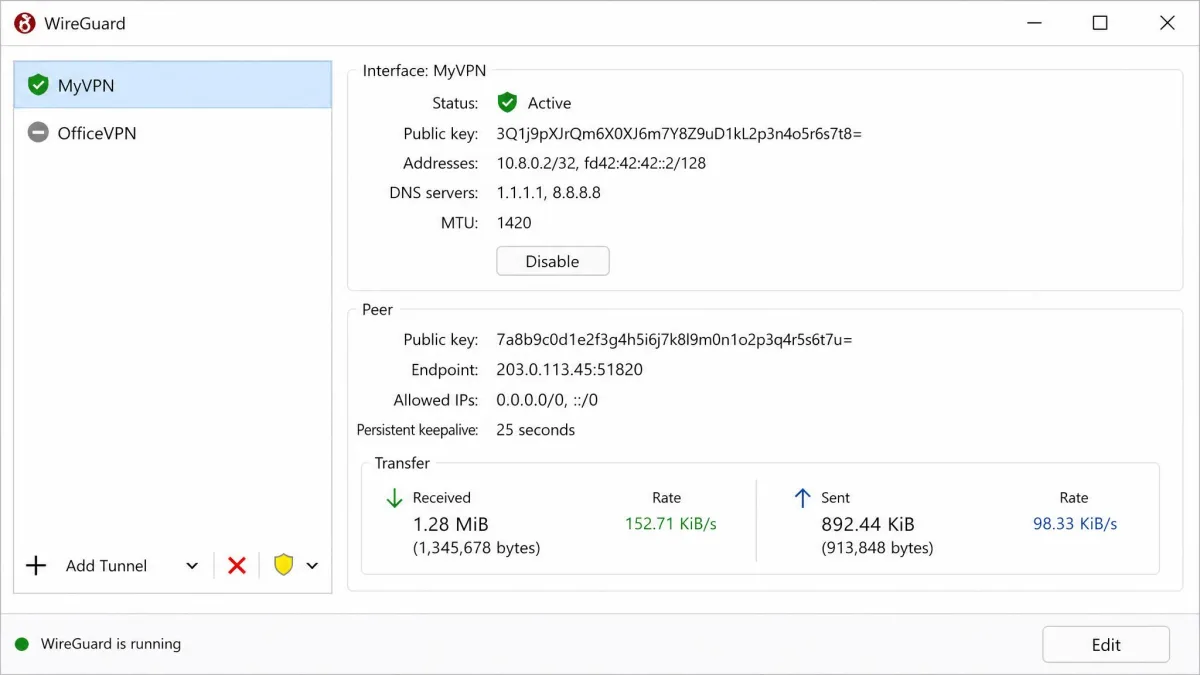Click DNS servers value 1.1.1.1, 8.8.8.8
The width and height of the screenshot is (1200, 675).
pos(549,193)
